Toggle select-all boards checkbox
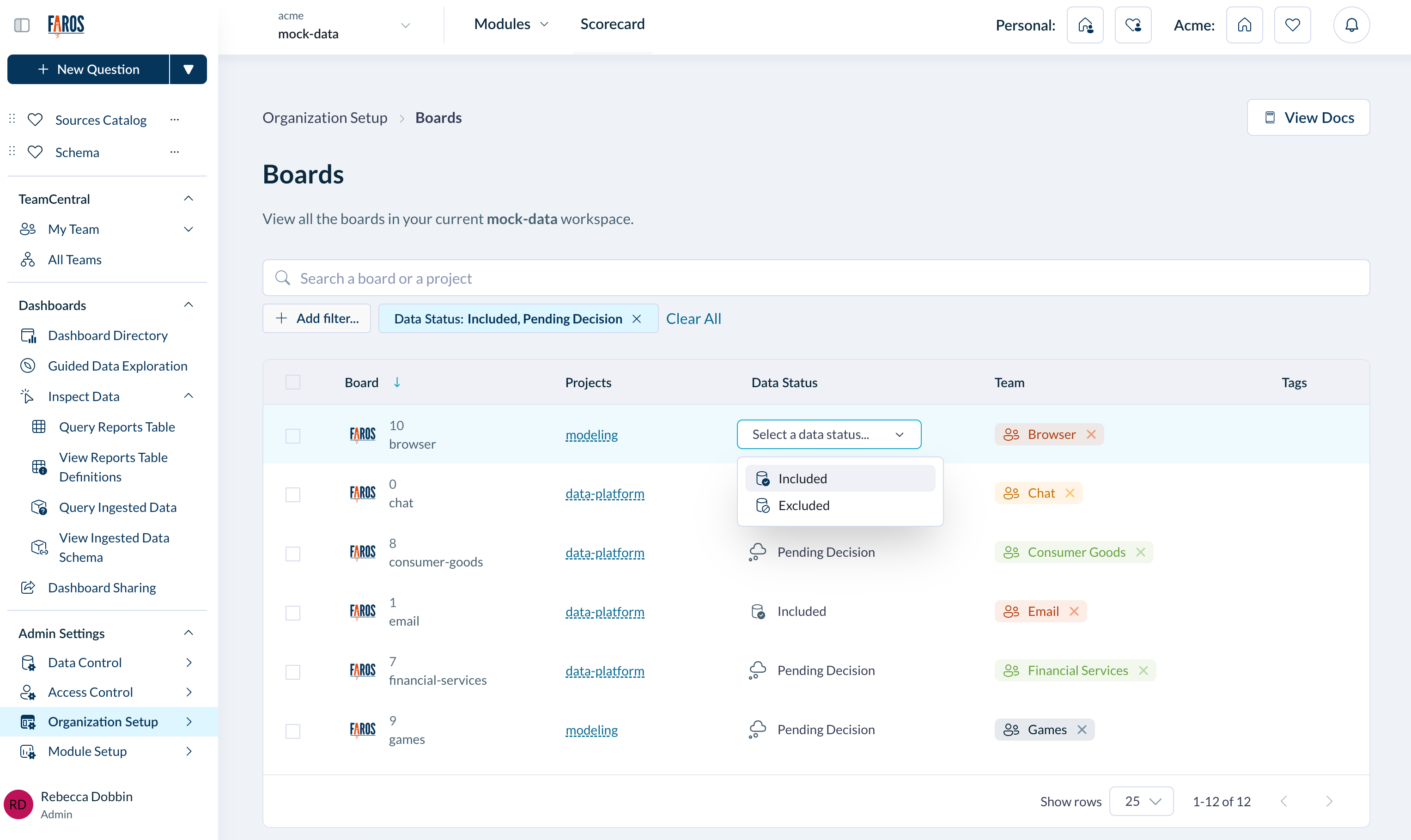The width and height of the screenshot is (1411, 840). click(292, 382)
